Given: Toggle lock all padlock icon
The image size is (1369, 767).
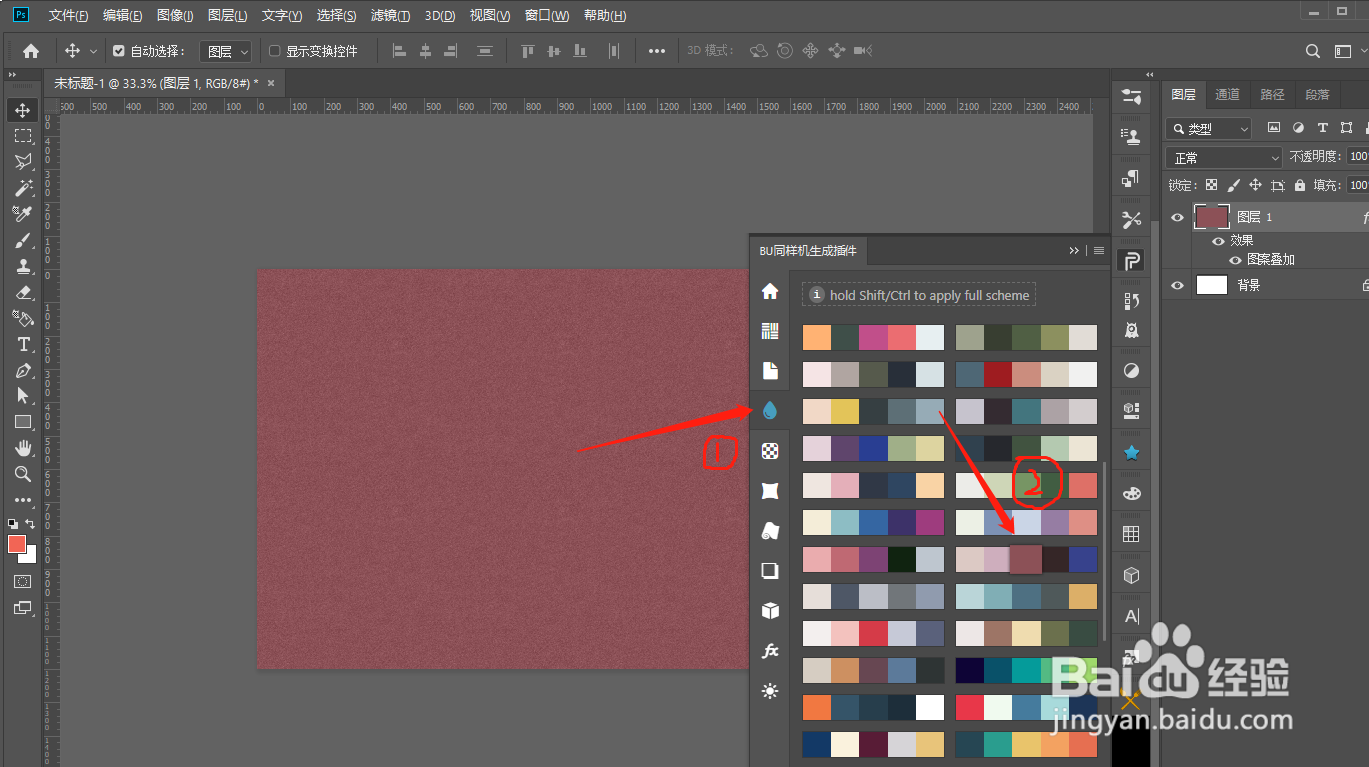Looking at the screenshot, I should [x=1300, y=185].
